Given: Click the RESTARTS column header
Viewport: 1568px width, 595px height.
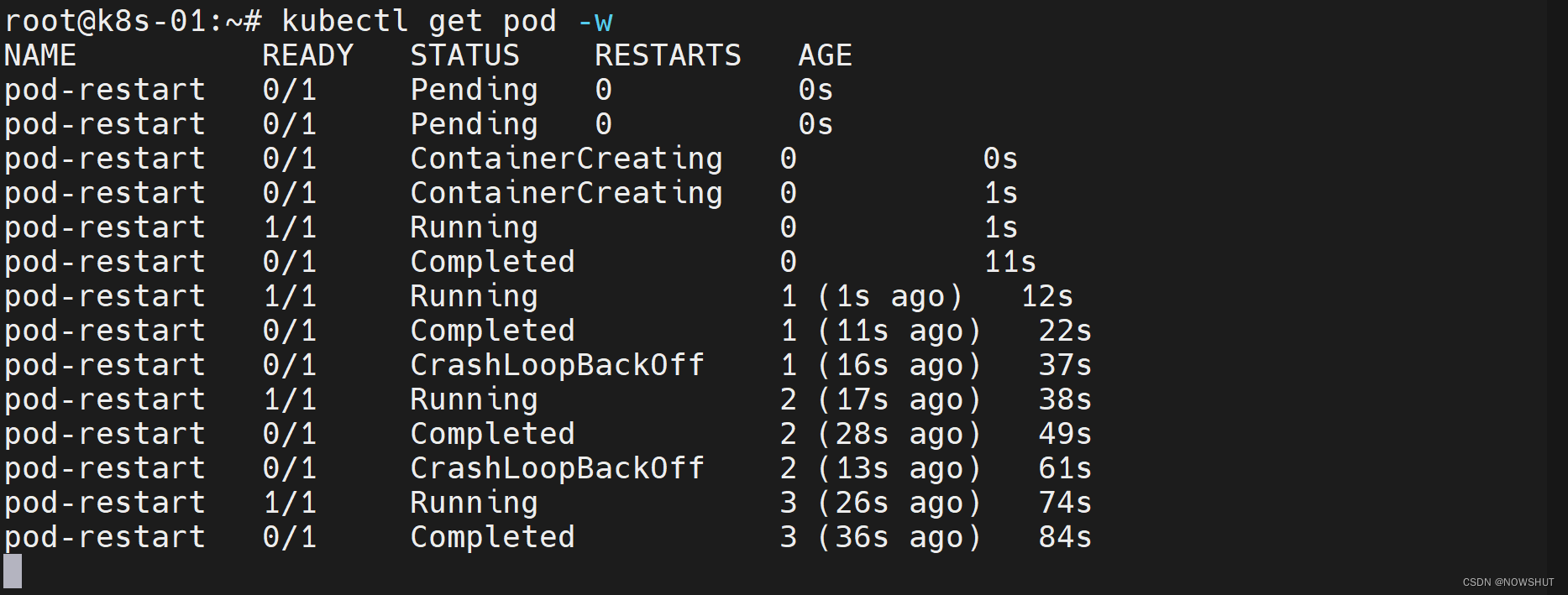Looking at the screenshot, I should click(668, 55).
